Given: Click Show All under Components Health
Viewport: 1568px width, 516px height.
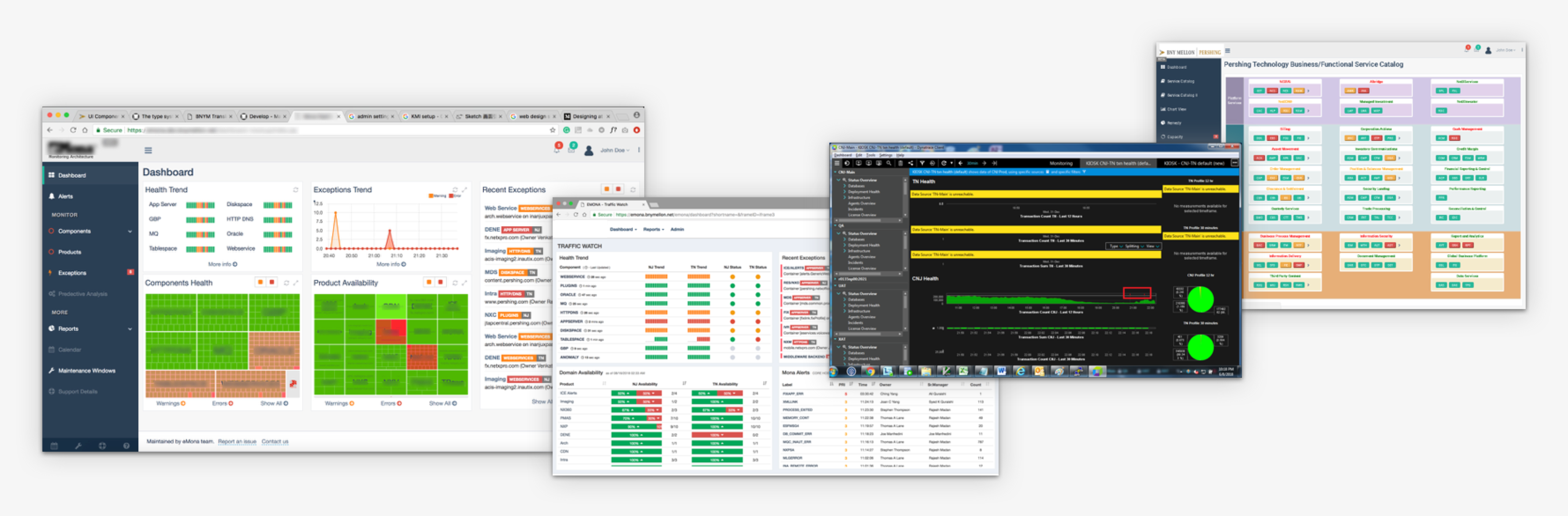Looking at the screenshot, I should click(x=274, y=404).
